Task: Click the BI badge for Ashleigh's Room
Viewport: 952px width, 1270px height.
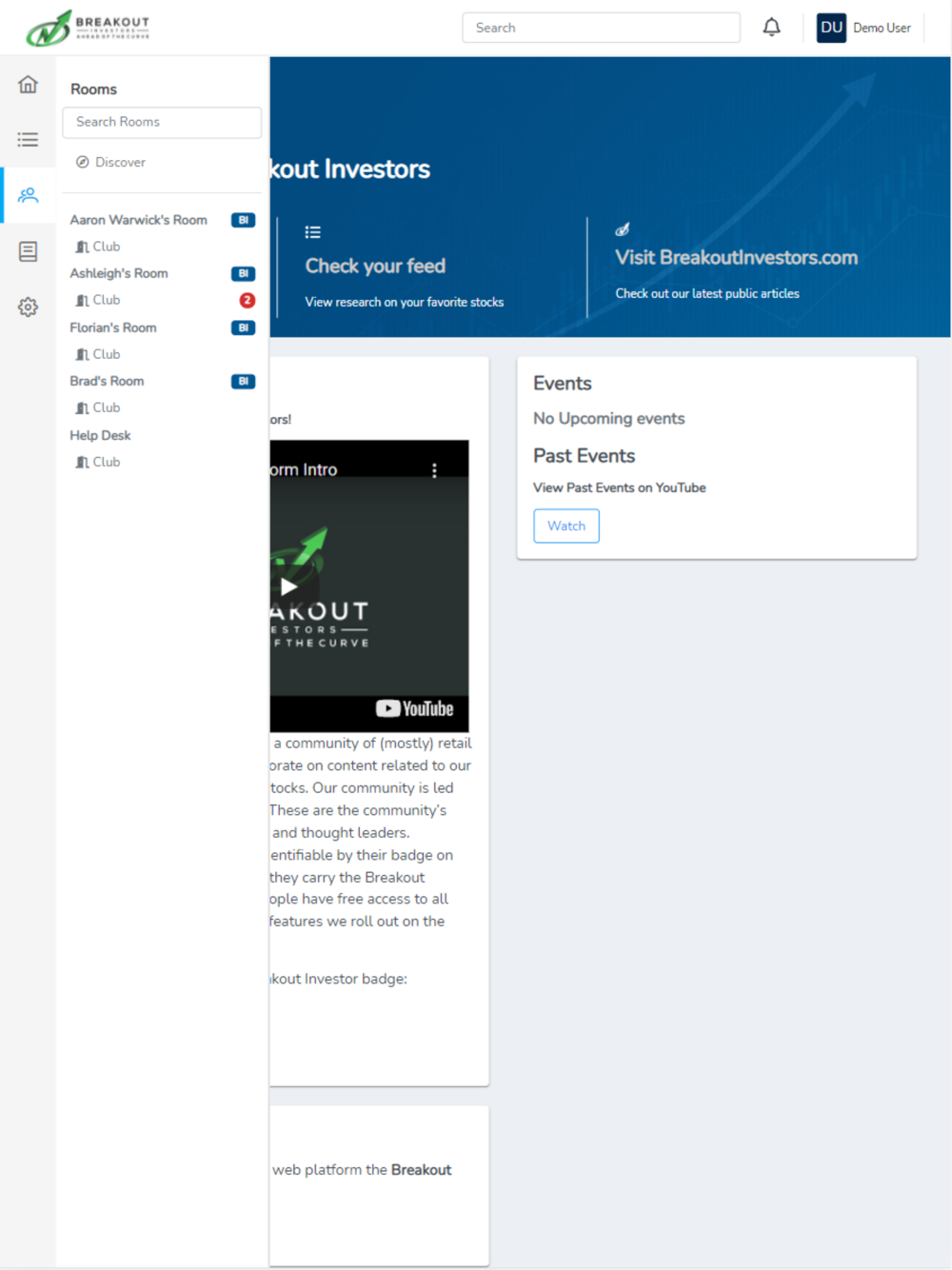Action: click(244, 273)
